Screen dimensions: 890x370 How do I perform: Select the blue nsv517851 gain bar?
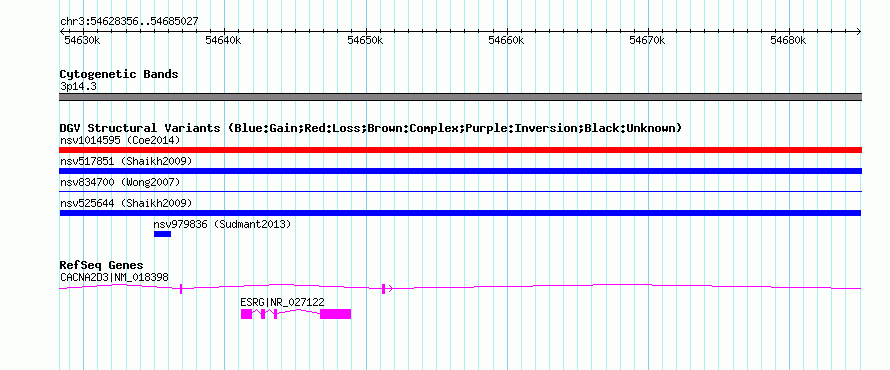(460, 171)
